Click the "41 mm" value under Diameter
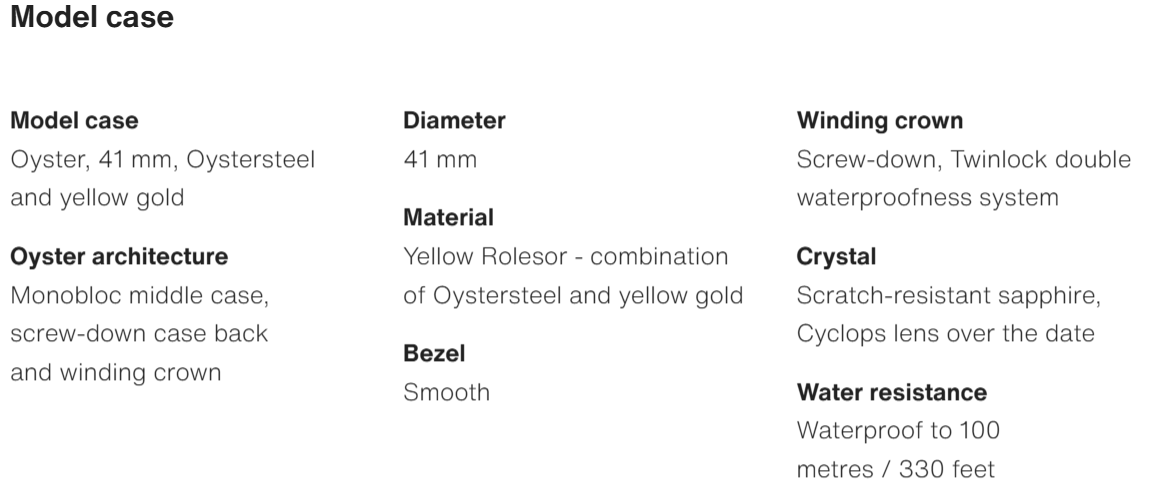 click(440, 159)
